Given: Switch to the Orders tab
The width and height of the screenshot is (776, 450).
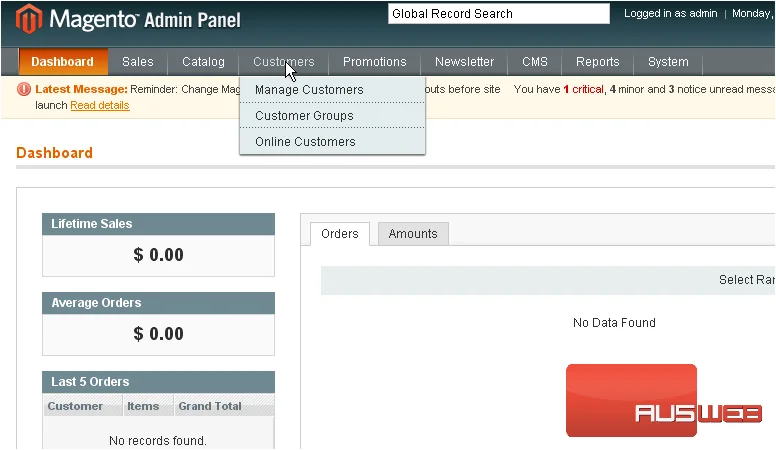Looking at the screenshot, I should [x=340, y=234].
